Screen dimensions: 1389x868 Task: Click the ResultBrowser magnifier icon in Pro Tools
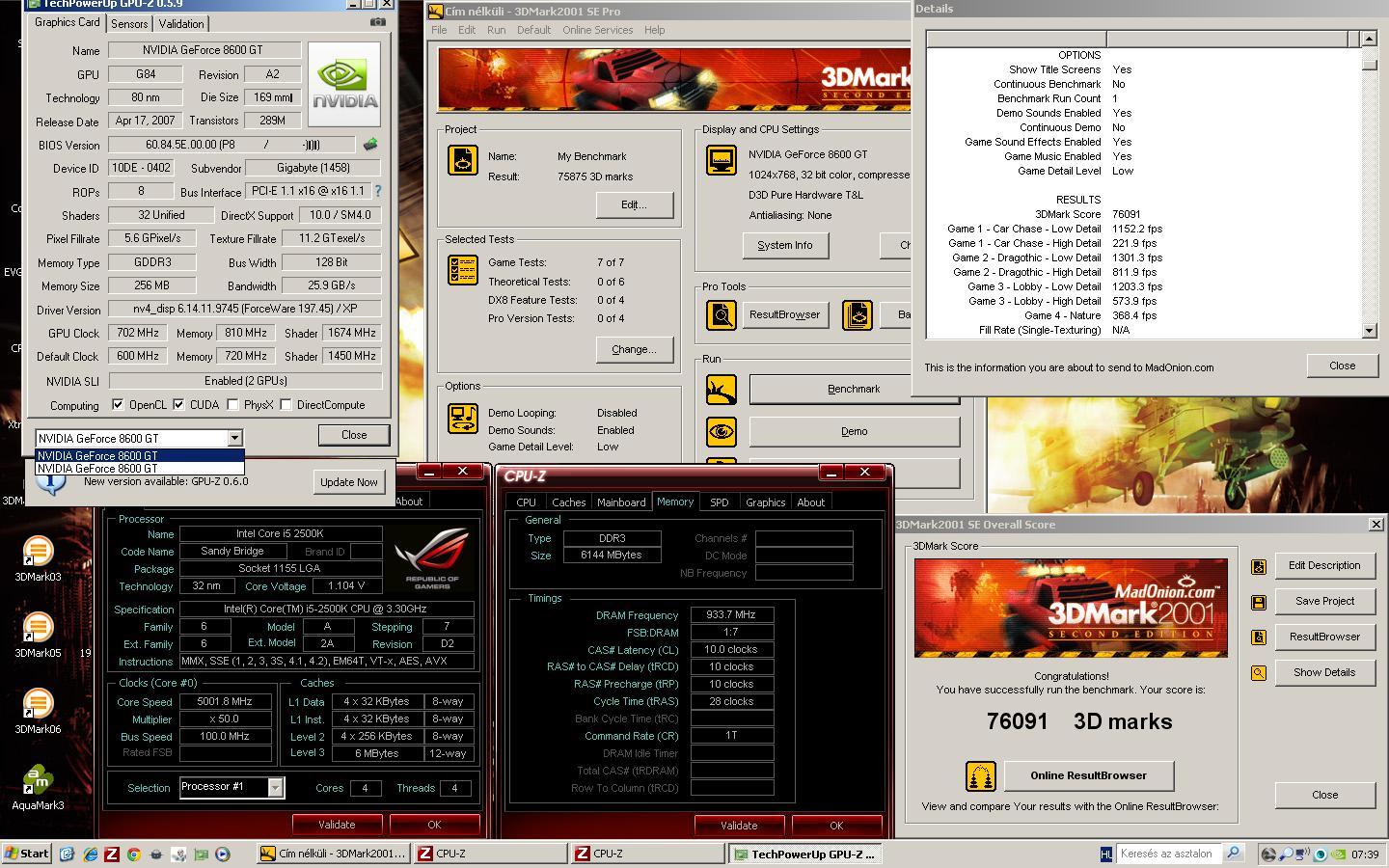(x=721, y=314)
